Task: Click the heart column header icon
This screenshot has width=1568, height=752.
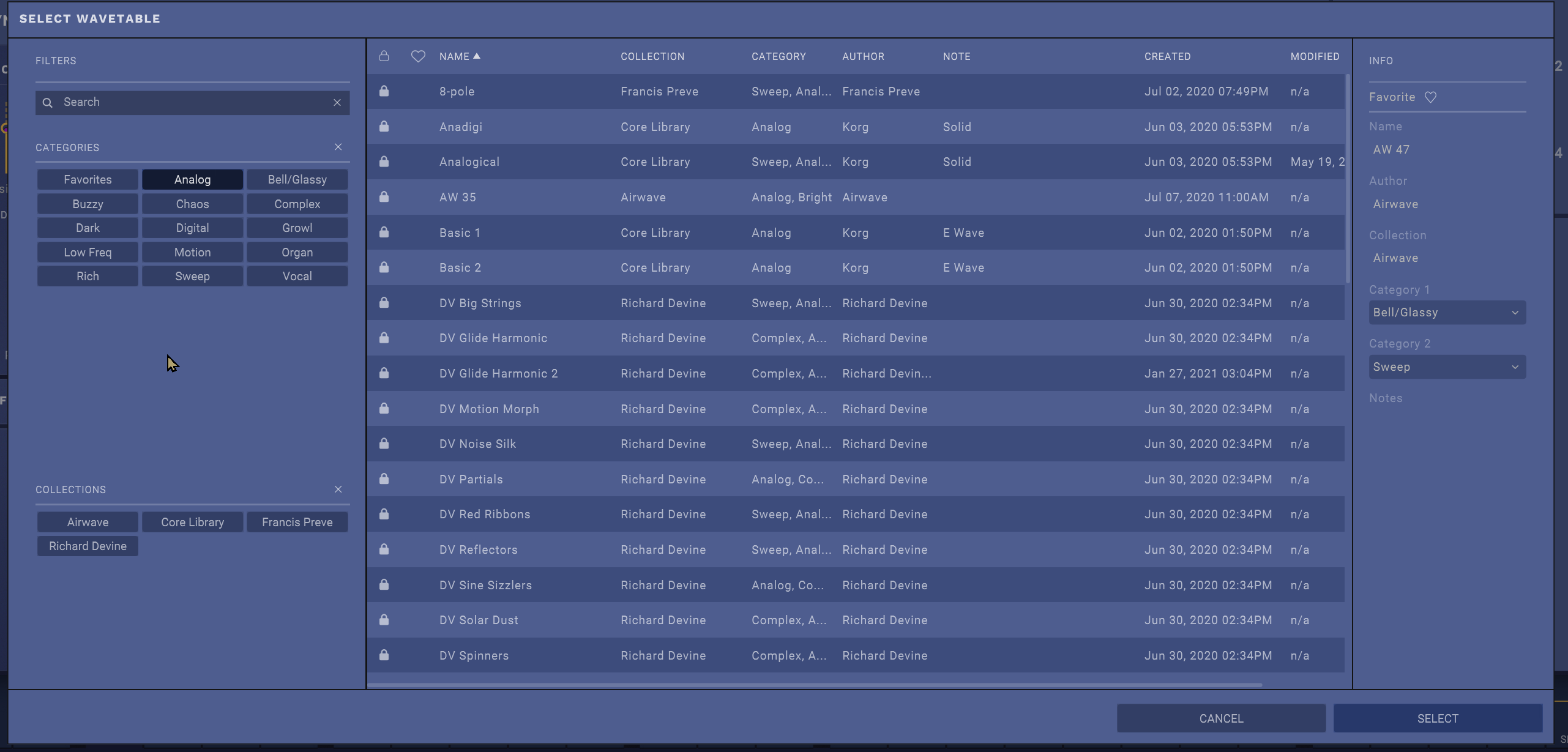Action: [418, 56]
